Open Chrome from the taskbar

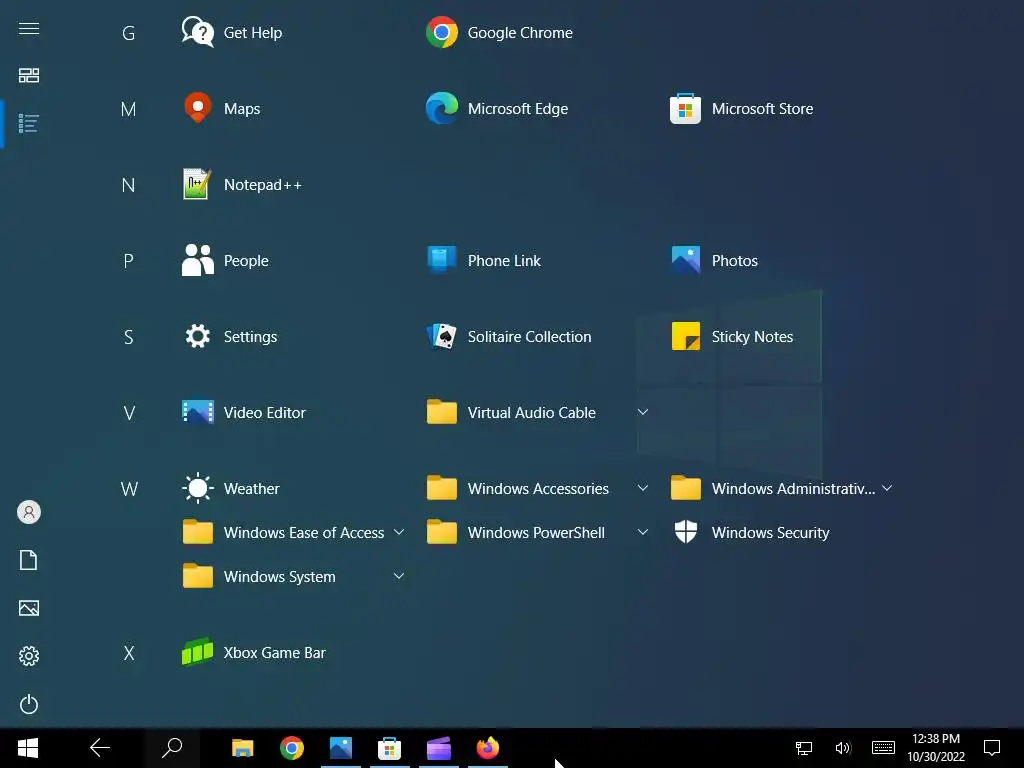pyautogui.click(x=292, y=748)
